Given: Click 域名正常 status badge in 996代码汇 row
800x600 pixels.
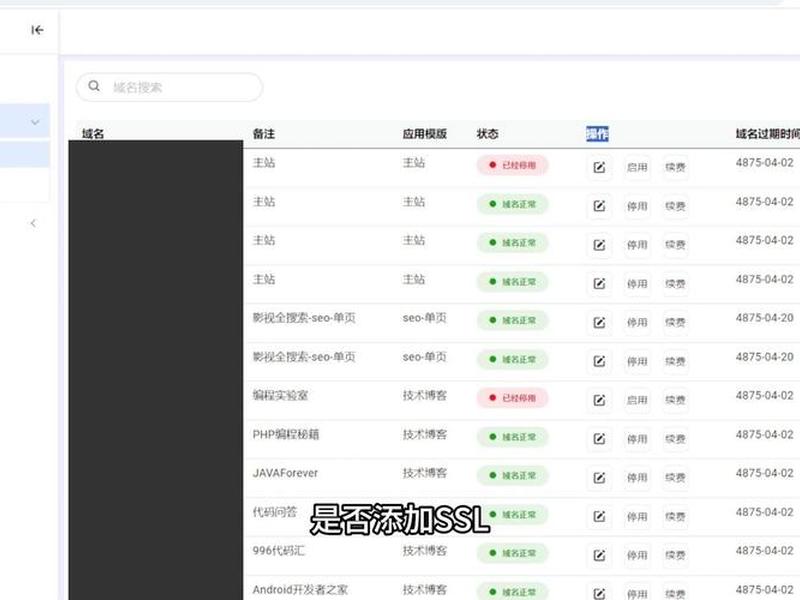Looking at the screenshot, I should point(512,553).
